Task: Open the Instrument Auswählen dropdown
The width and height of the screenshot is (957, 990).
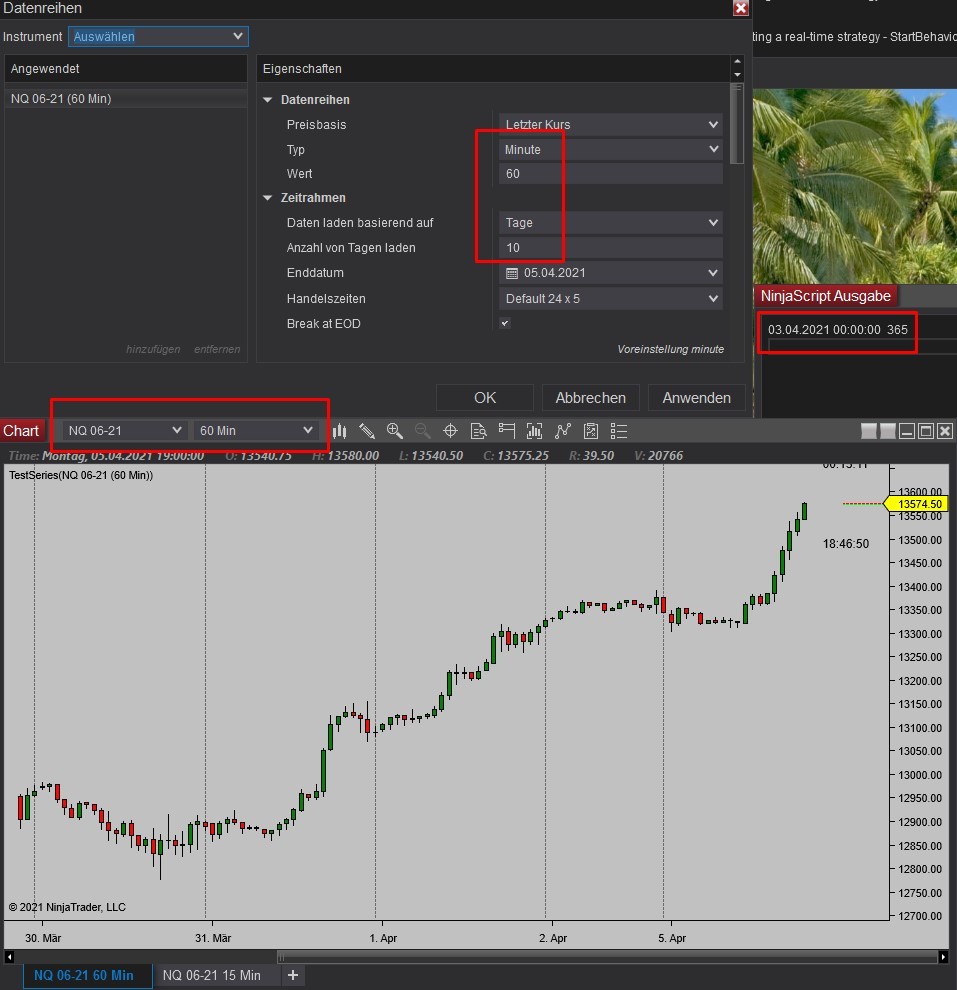Action: point(158,37)
